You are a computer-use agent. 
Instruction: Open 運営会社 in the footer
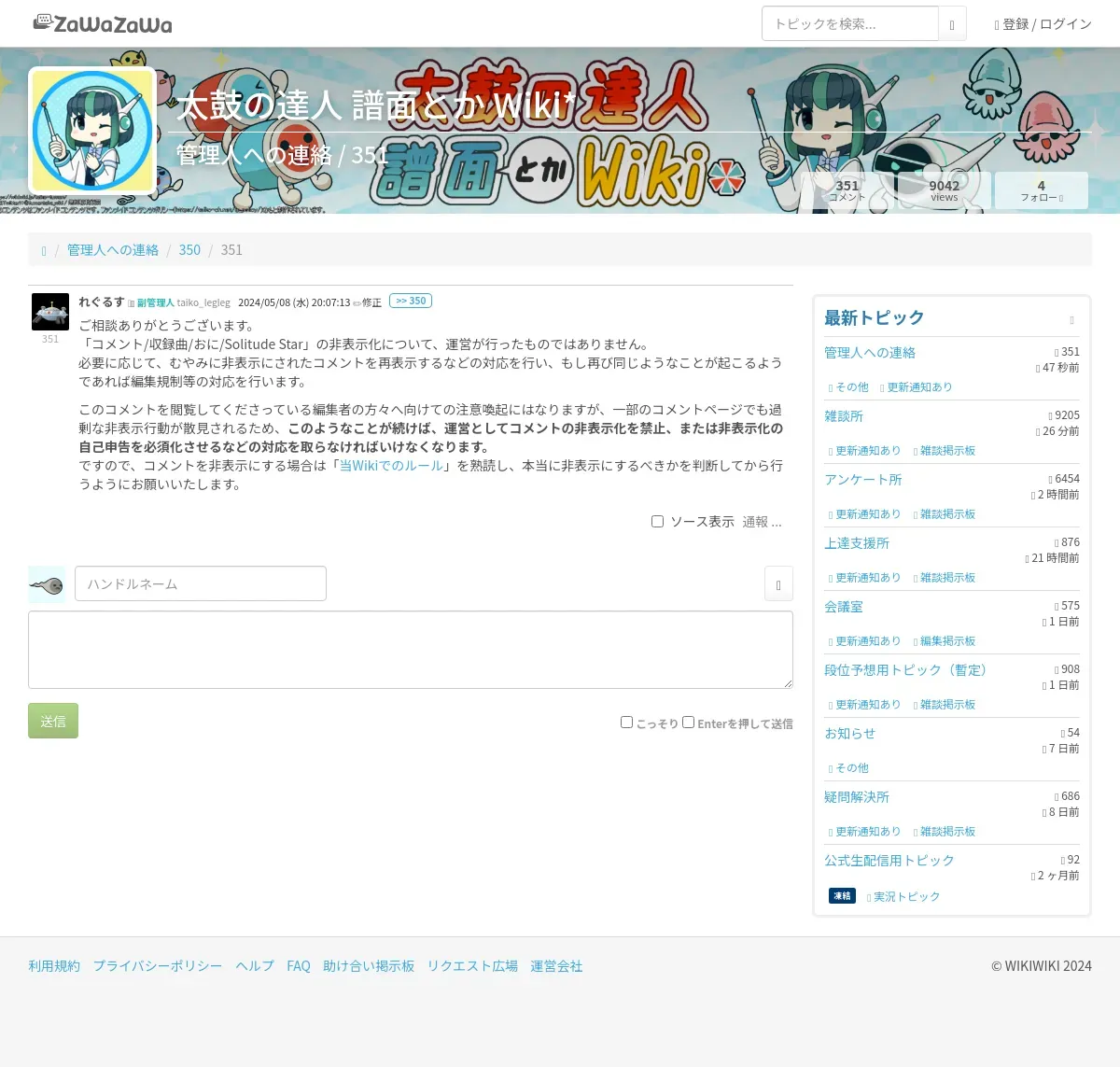point(556,966)
